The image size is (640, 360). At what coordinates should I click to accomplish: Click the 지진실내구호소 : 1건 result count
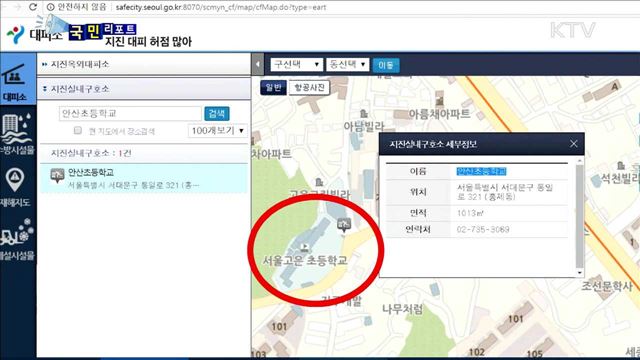(91, 153)
